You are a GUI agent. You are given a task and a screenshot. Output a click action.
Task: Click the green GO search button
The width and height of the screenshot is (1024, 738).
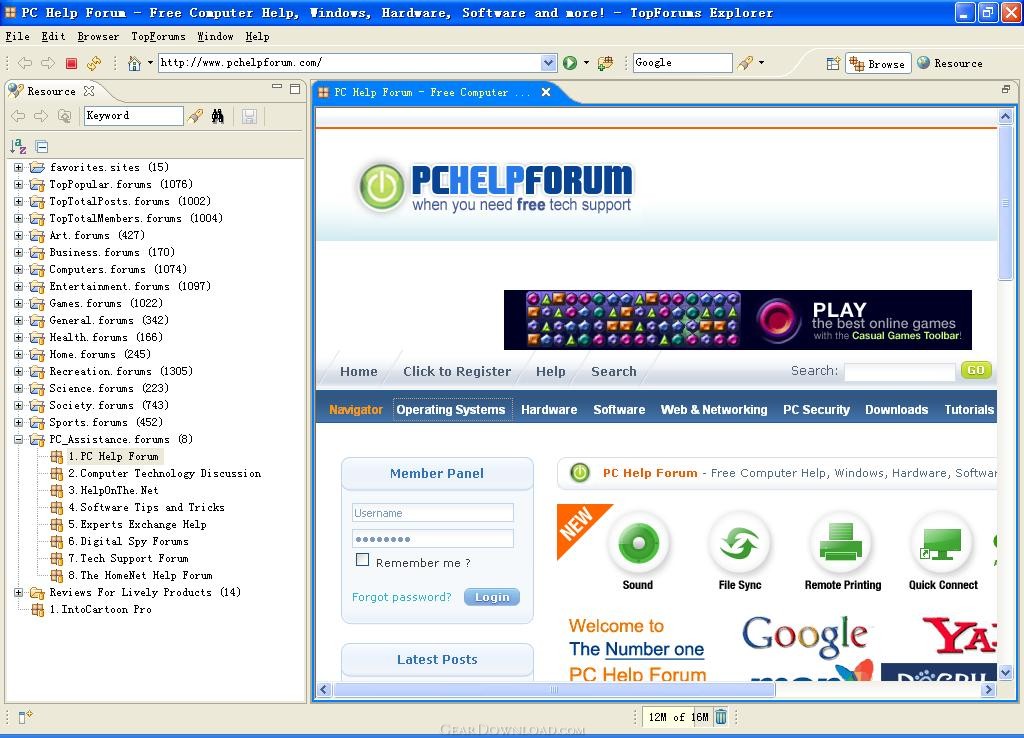point(976,370)
